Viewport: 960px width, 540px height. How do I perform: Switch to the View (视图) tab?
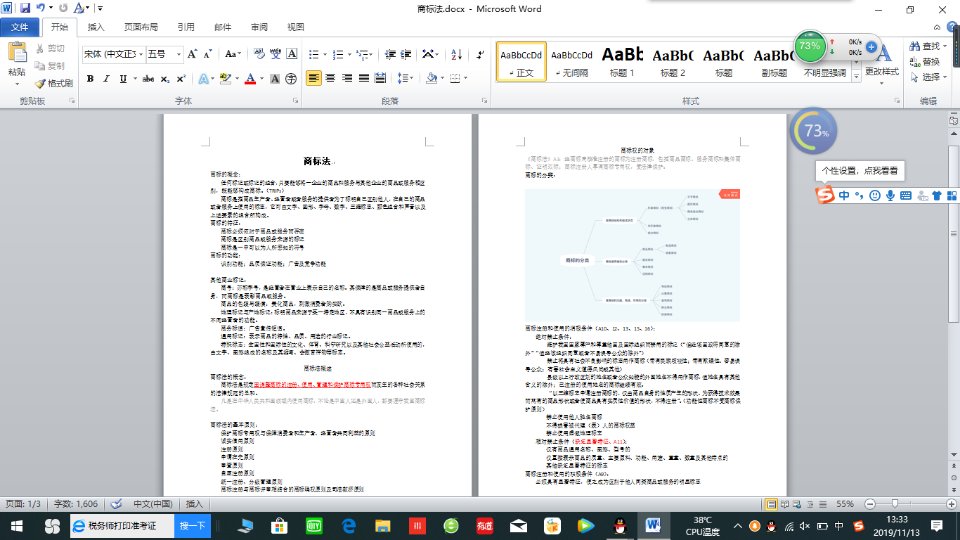click(296, 27)
